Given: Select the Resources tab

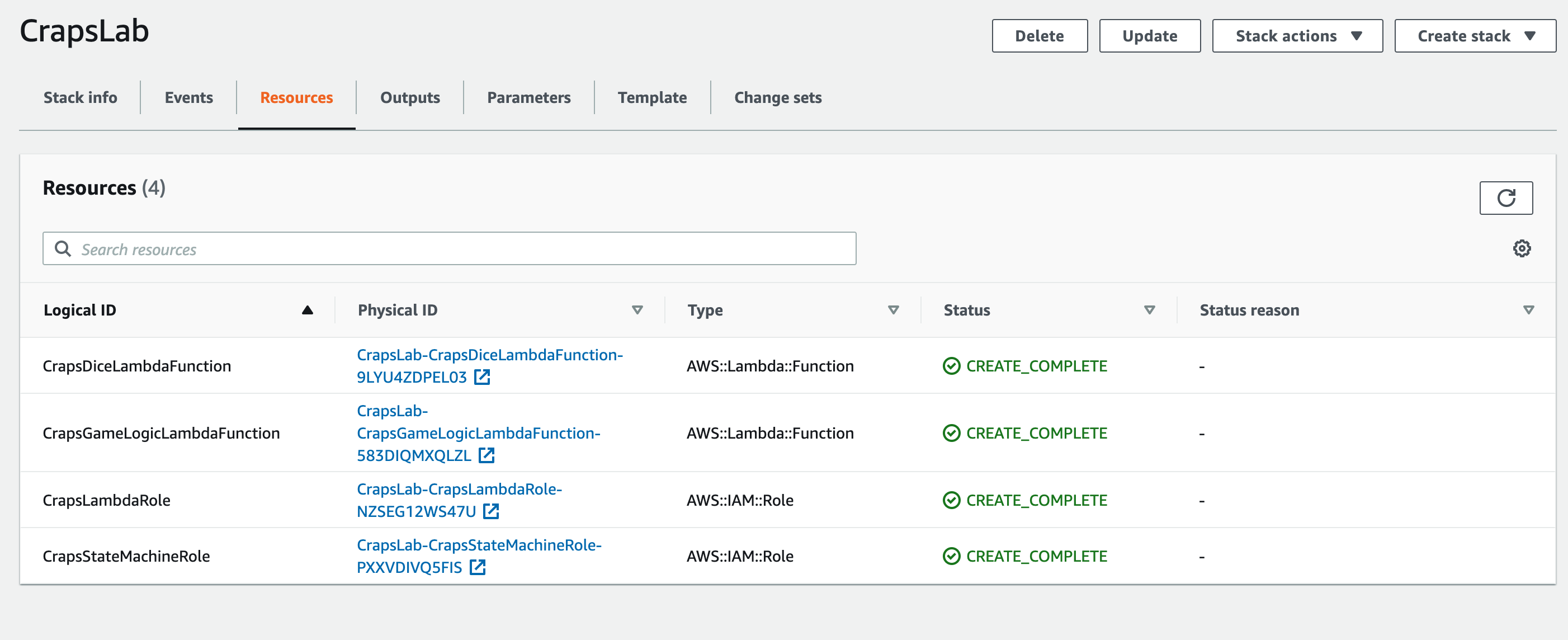Looking at the screenshot, I should tap(296, 97).
